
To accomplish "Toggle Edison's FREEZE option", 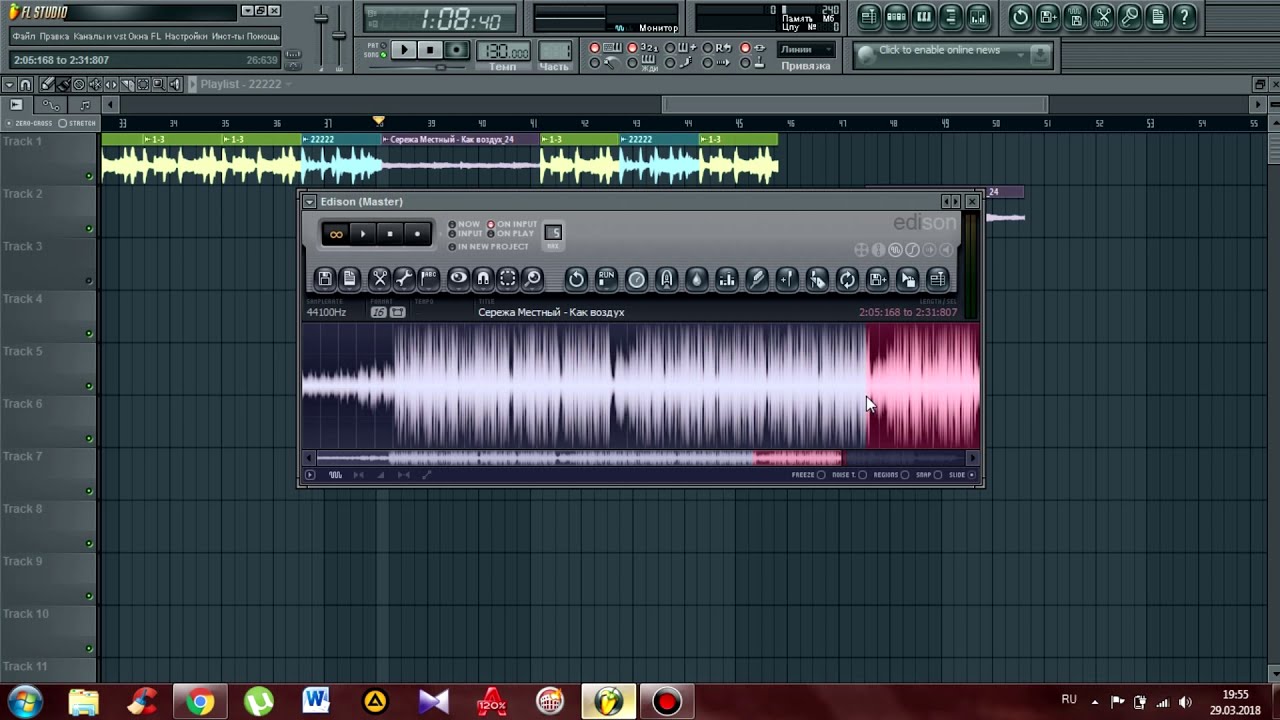I will [x=809, y=475].
